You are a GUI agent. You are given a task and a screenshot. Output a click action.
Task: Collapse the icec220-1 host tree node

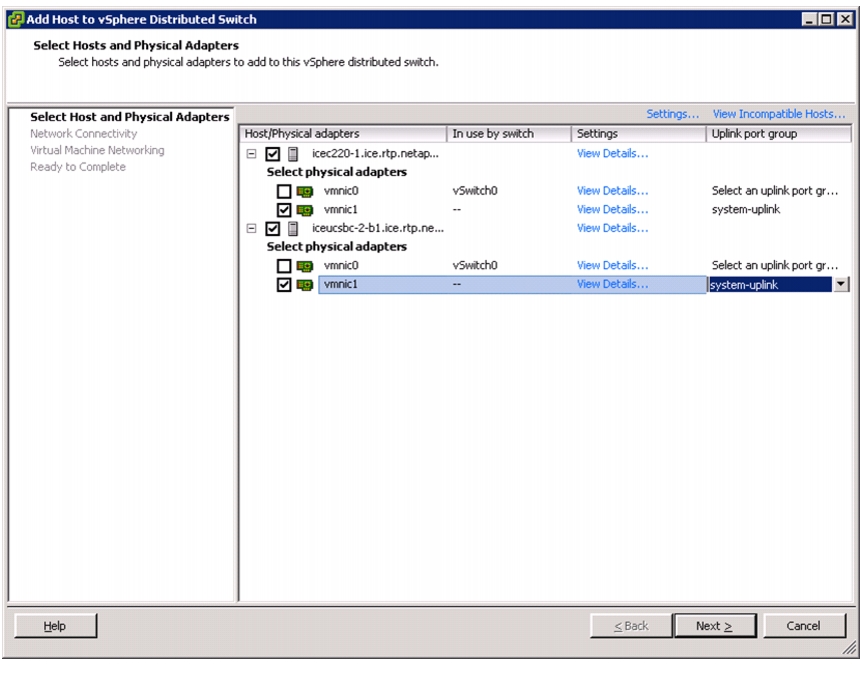coord(251,154)
